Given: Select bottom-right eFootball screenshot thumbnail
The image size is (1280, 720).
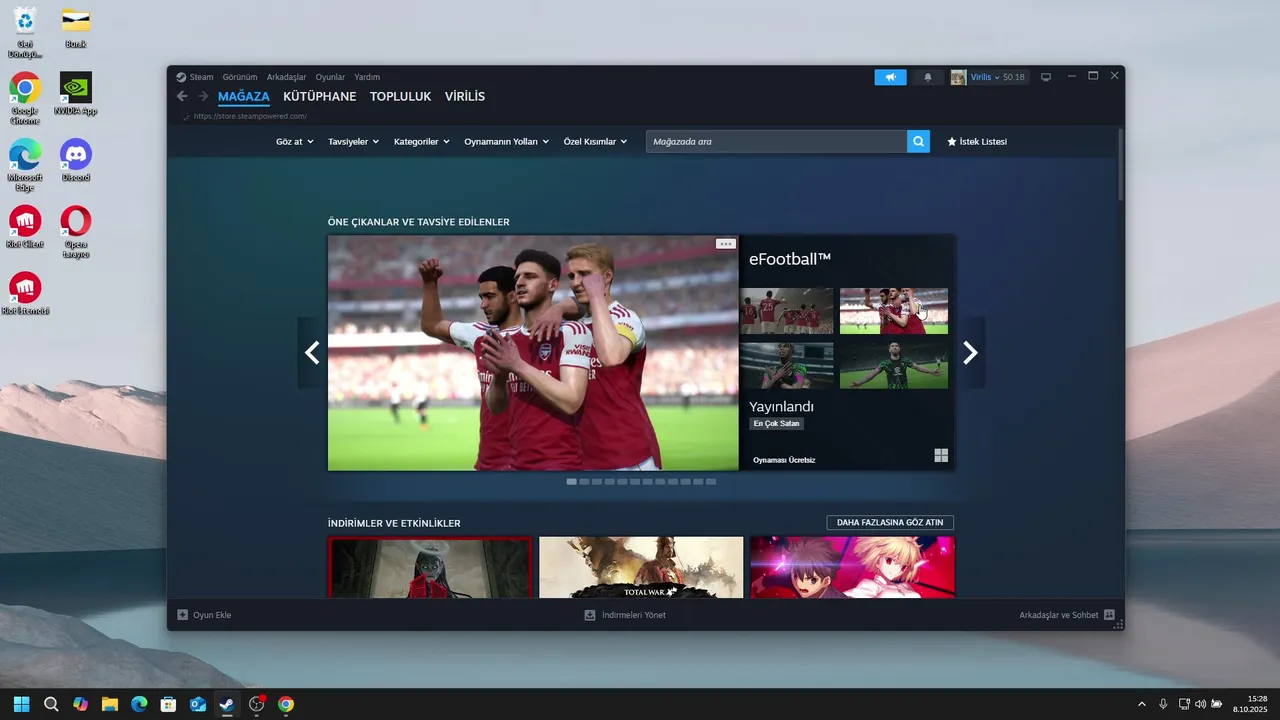Looking at the screenshot, I should pos(894,366).
